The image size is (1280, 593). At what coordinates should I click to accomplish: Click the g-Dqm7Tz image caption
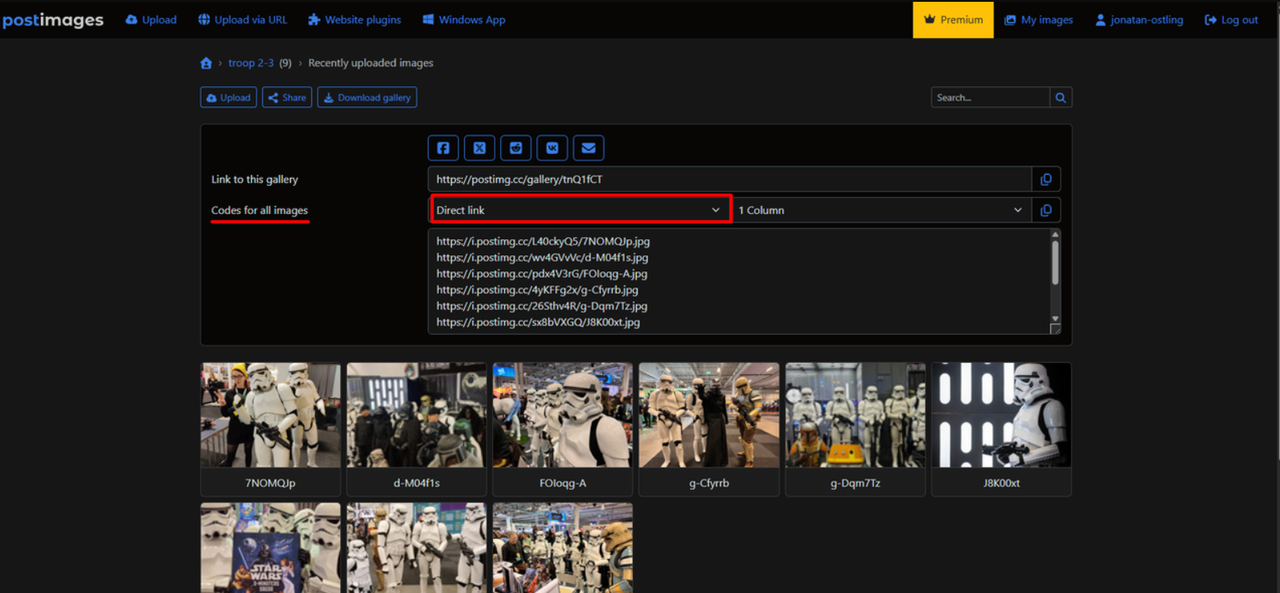tap(855, 483)
